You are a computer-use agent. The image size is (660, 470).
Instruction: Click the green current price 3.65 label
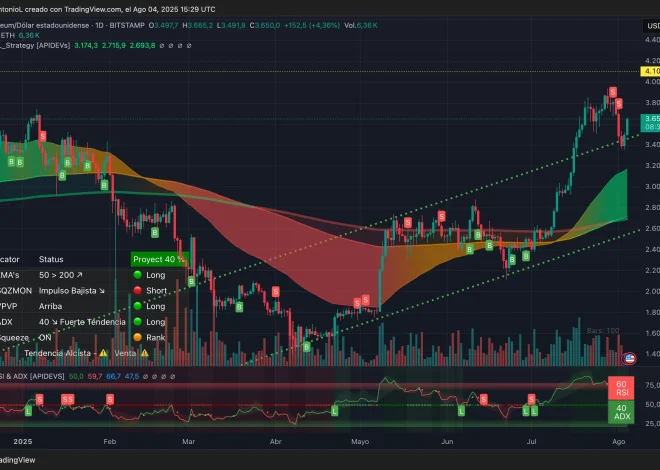pos(650,123)
